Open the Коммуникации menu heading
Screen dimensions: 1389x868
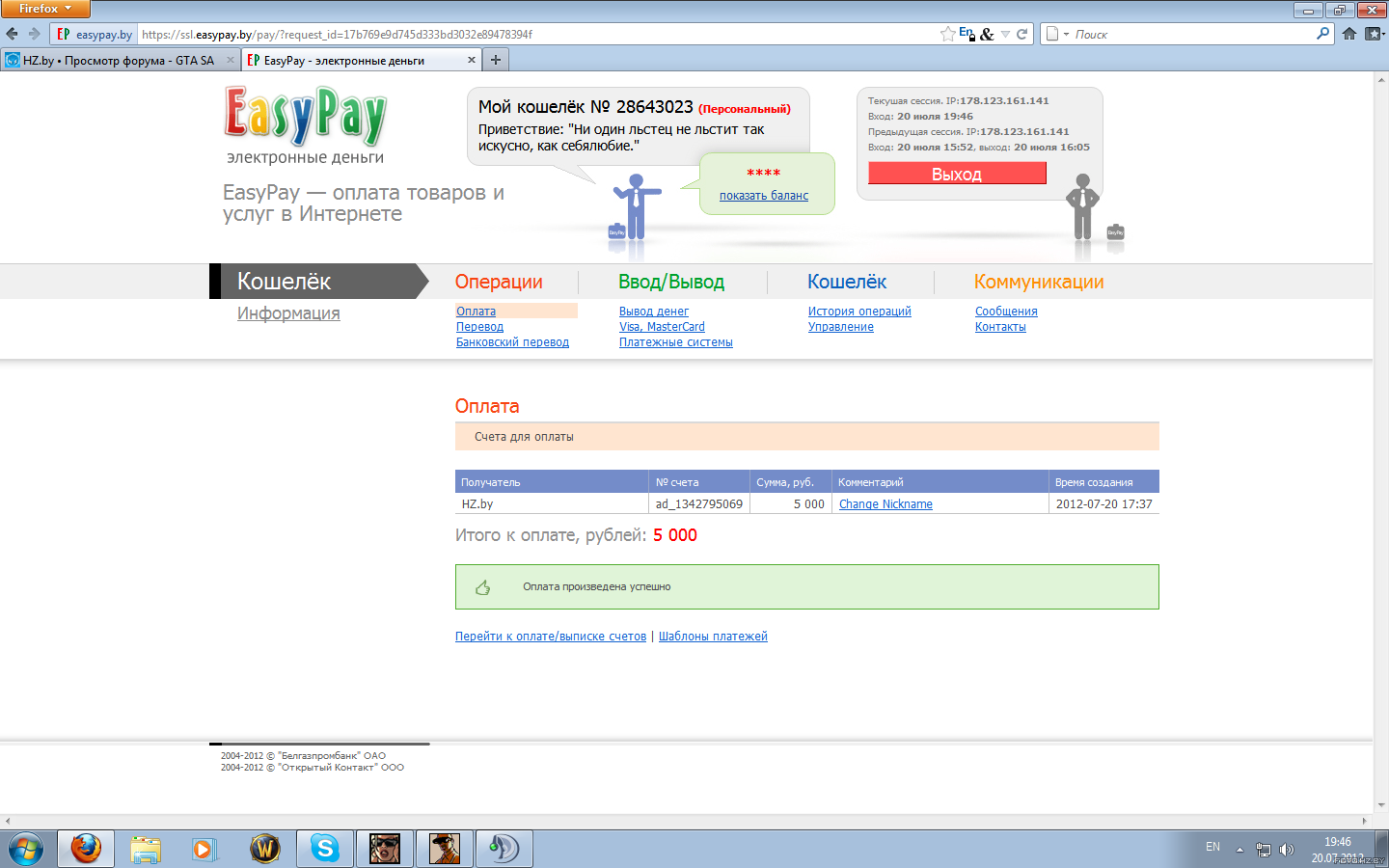tap(1039, 282)
